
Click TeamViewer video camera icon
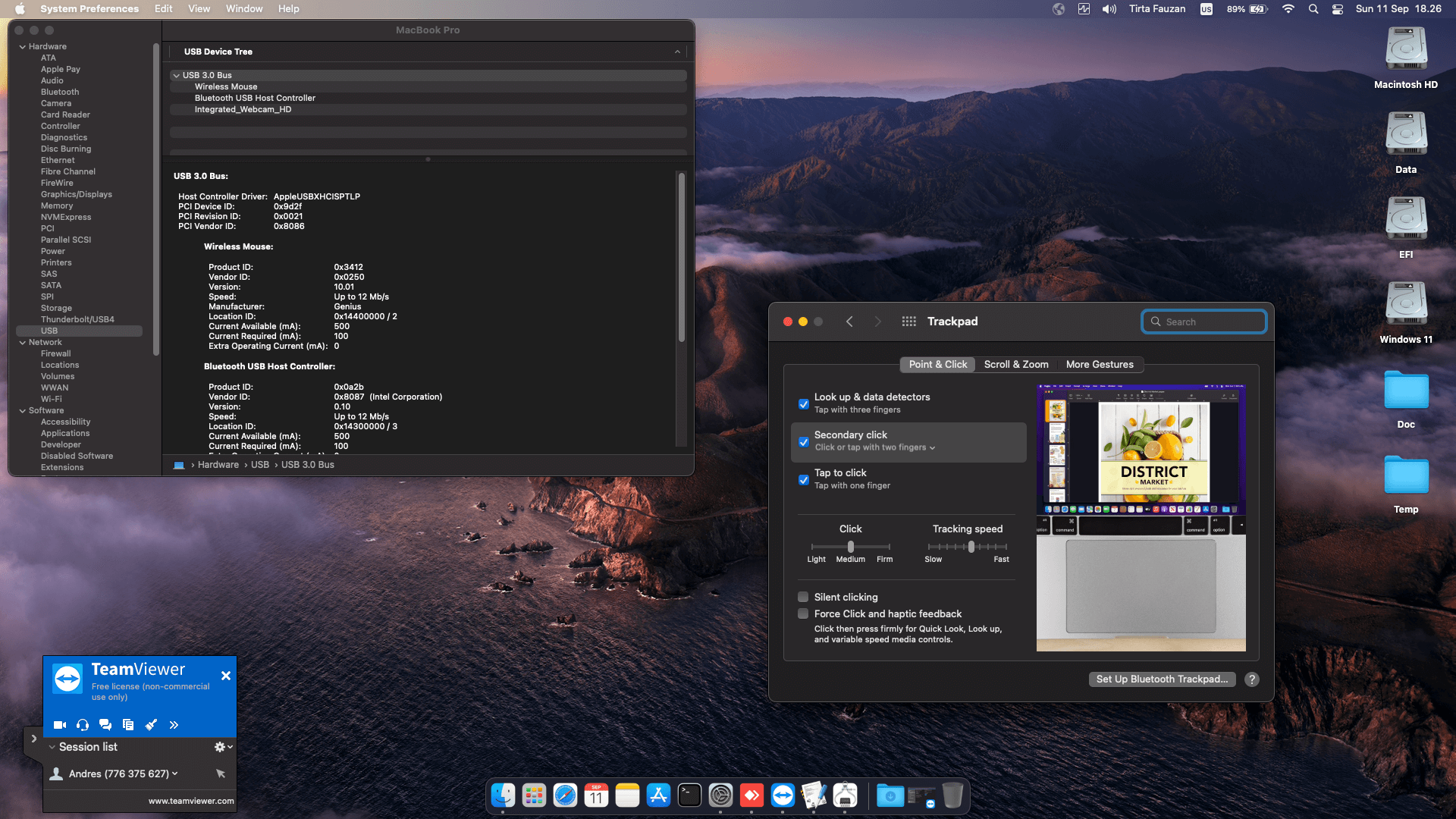click(x=60, y=725)
